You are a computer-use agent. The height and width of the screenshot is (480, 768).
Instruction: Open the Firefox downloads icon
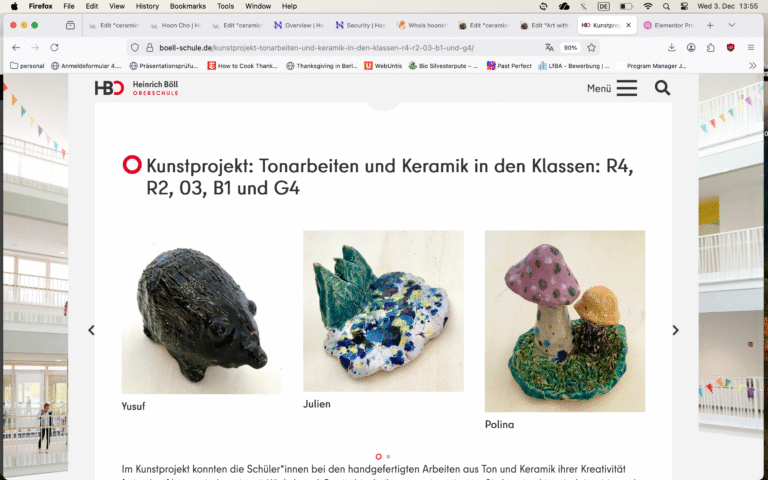[x=672, y=48]
